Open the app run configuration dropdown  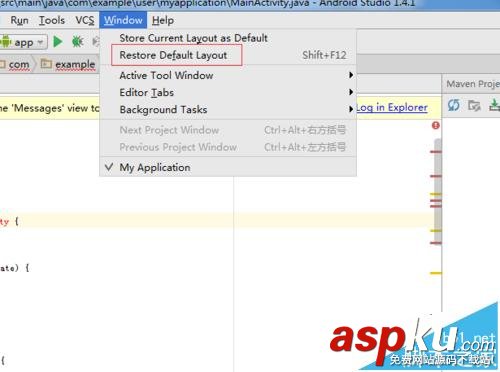[23, 42]
